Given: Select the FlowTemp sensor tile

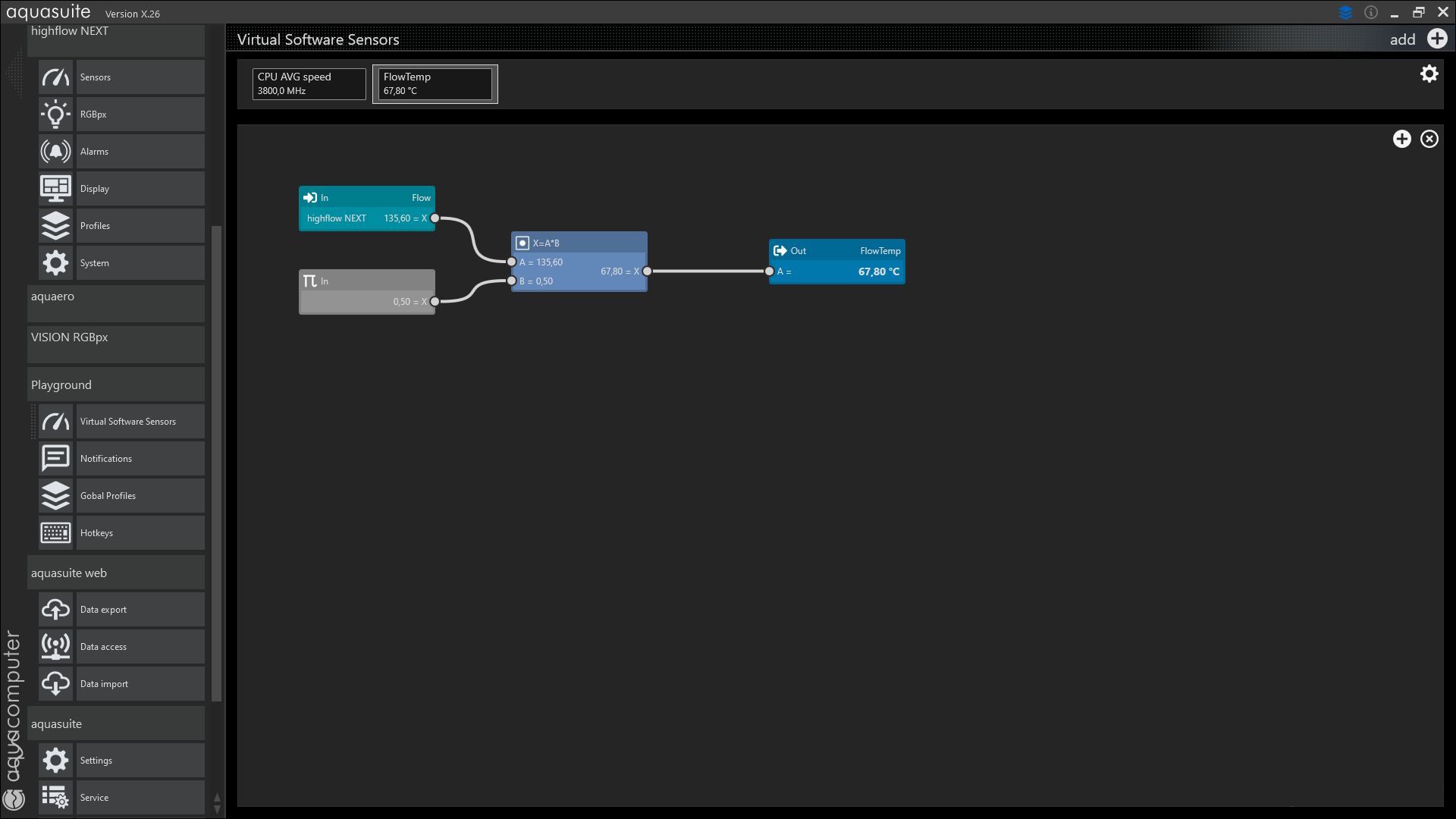Looking at the screenshot, I should [x=435, y=83].
